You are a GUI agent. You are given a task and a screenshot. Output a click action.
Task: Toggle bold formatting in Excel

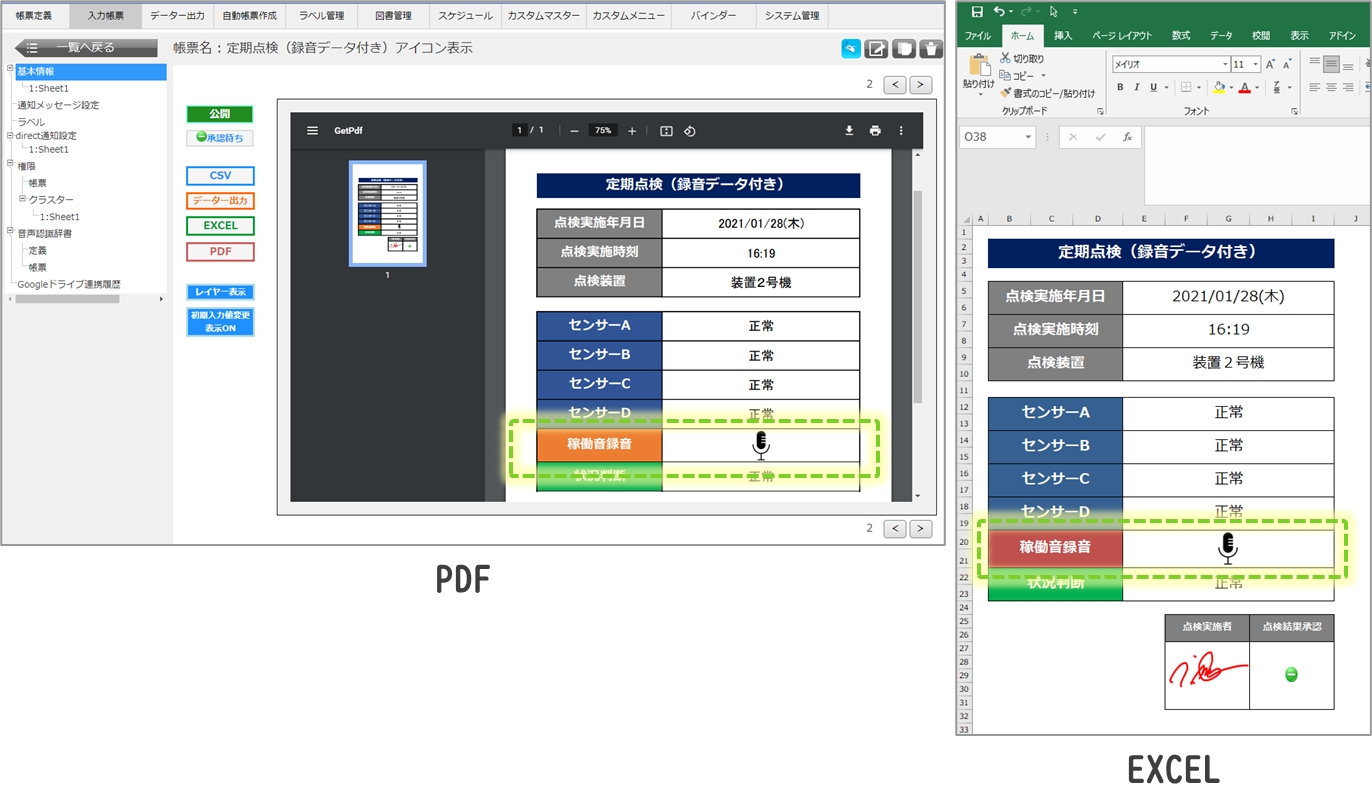[x=1120, y=88]
